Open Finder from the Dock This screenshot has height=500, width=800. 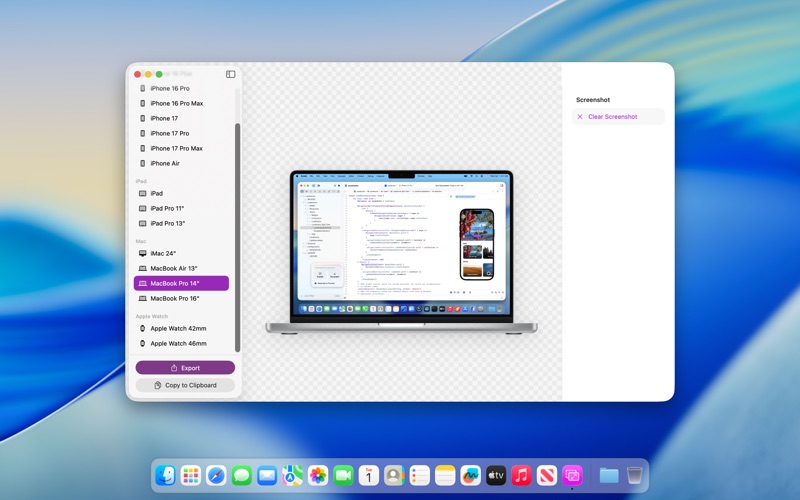click(165, 476)
